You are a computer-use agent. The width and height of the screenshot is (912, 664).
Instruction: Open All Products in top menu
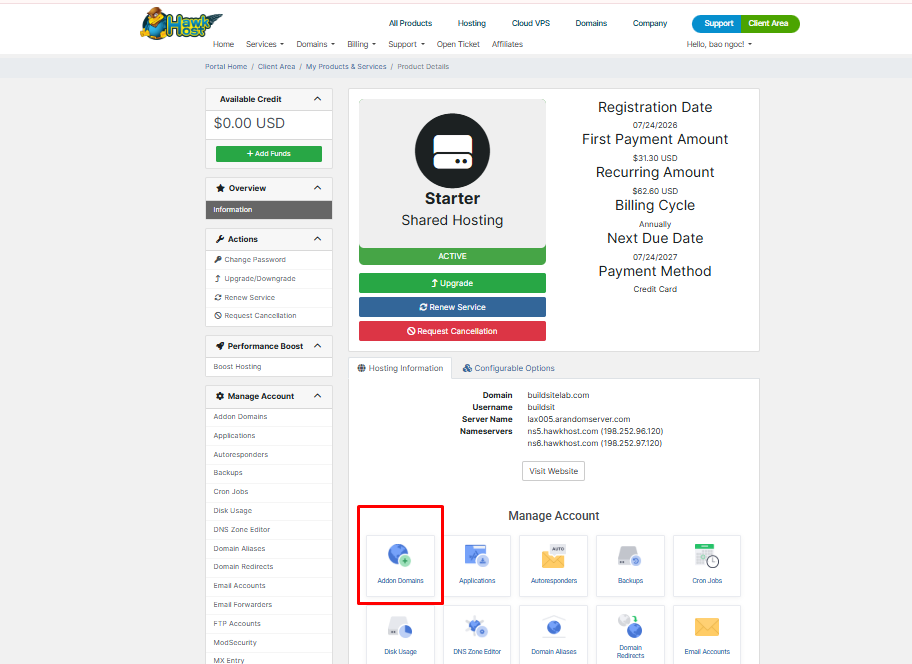(x=410, y=23)
